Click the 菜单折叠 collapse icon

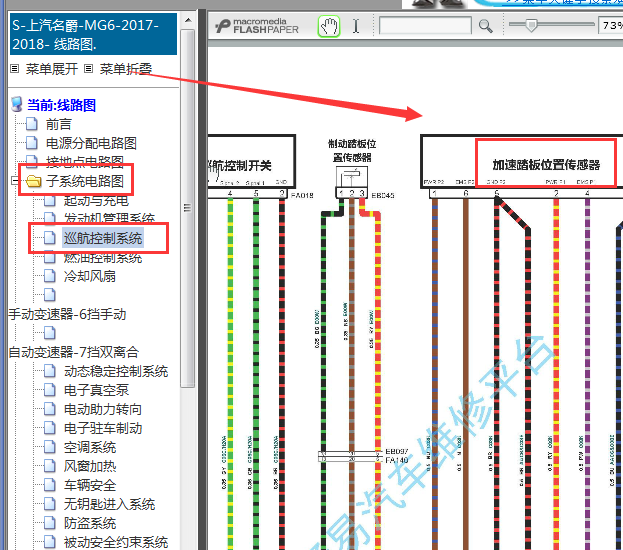coord(88,69)
